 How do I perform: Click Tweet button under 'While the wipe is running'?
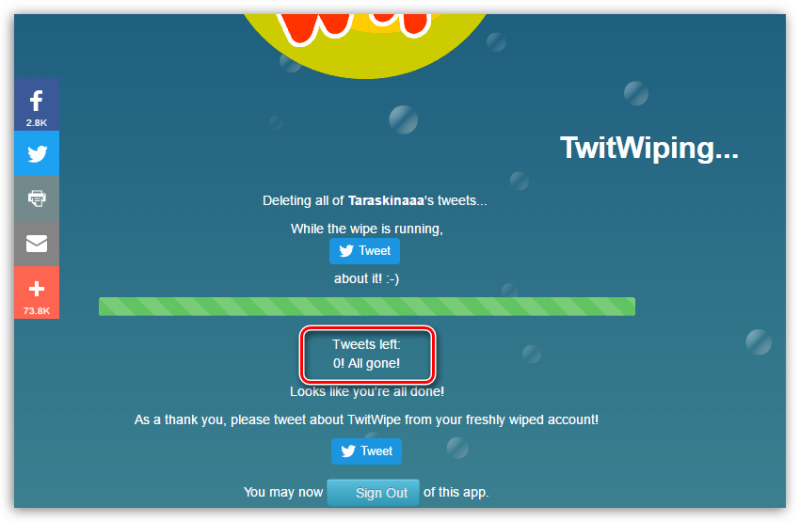[364, 251]
